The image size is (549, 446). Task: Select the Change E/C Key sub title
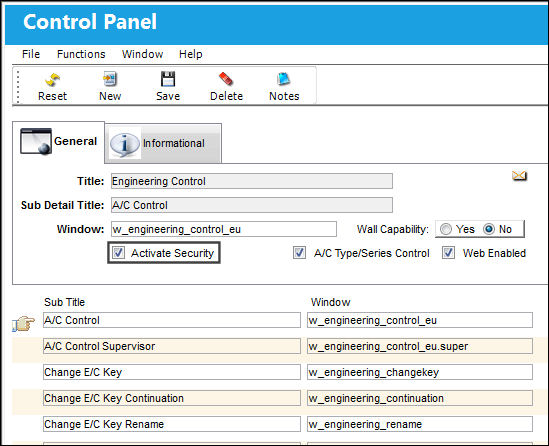click(x=172, y=372)
